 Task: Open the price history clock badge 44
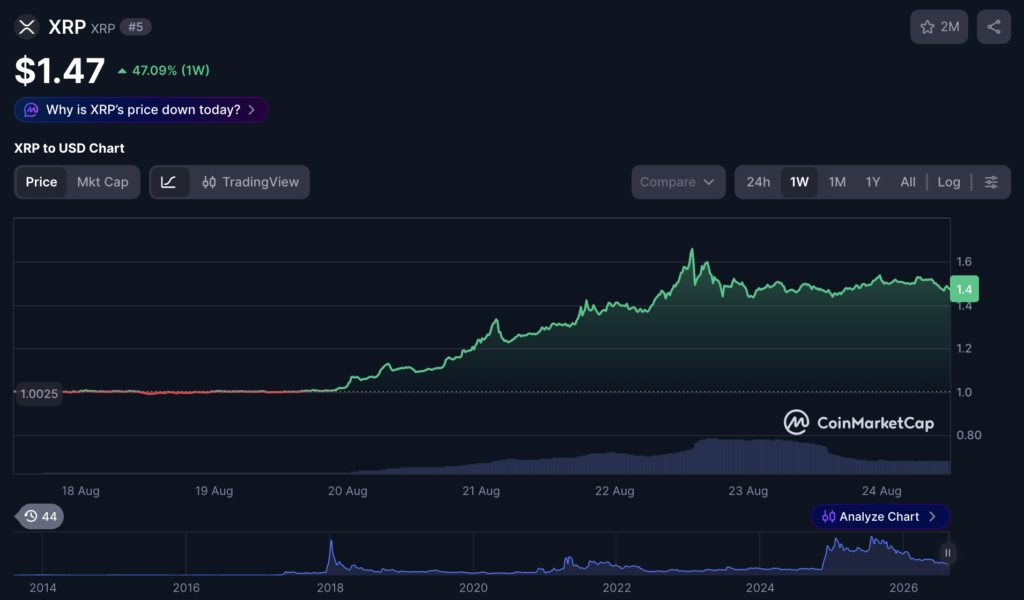tap(40, 516)
